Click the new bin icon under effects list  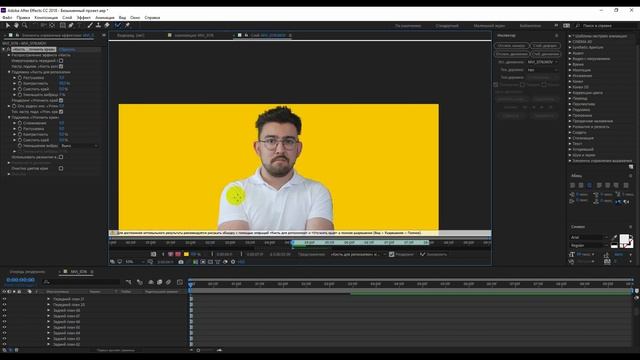click(631, 167)
